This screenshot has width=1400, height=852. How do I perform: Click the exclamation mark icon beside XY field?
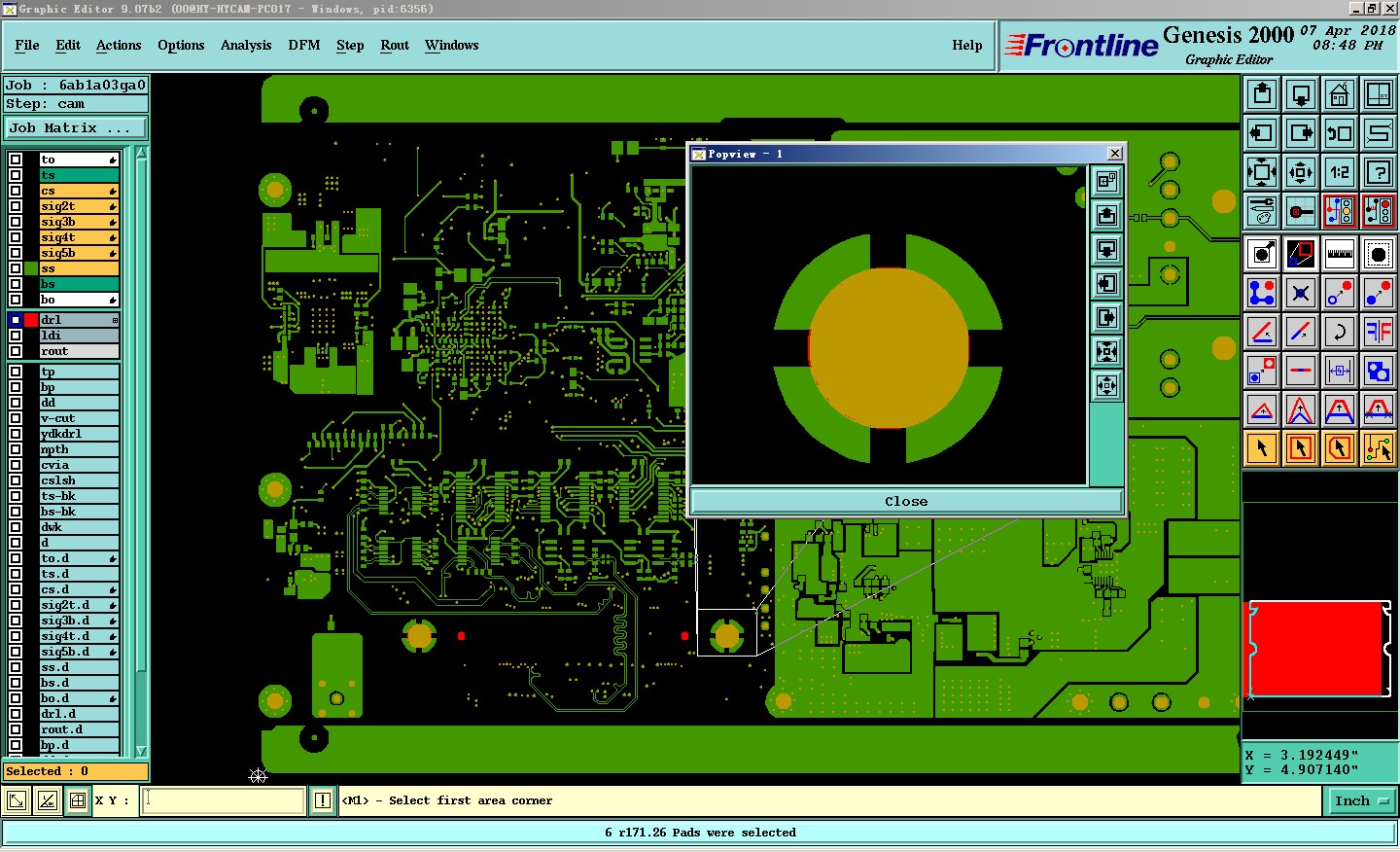[x=323, y=800]
